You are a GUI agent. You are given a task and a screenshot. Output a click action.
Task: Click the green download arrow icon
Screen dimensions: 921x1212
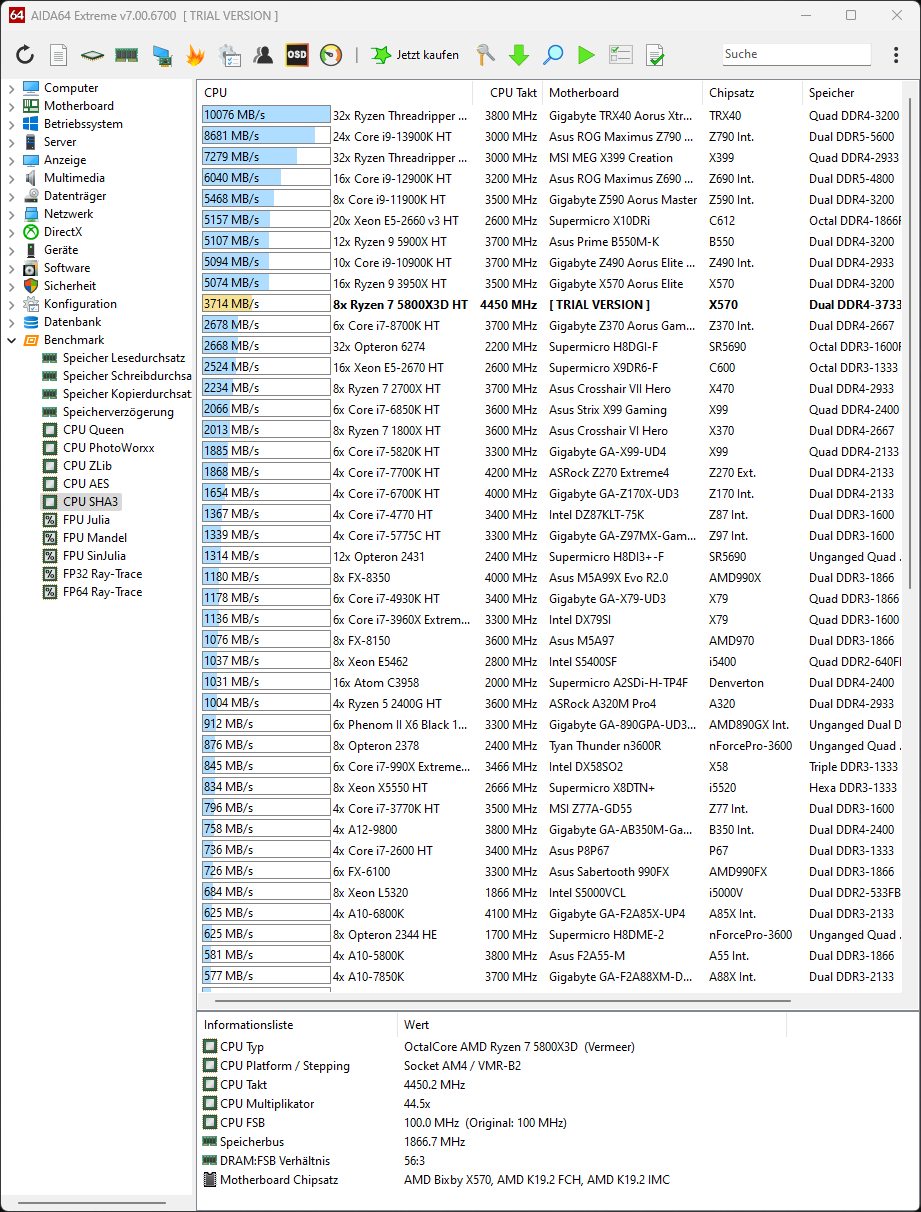[519, 55]
